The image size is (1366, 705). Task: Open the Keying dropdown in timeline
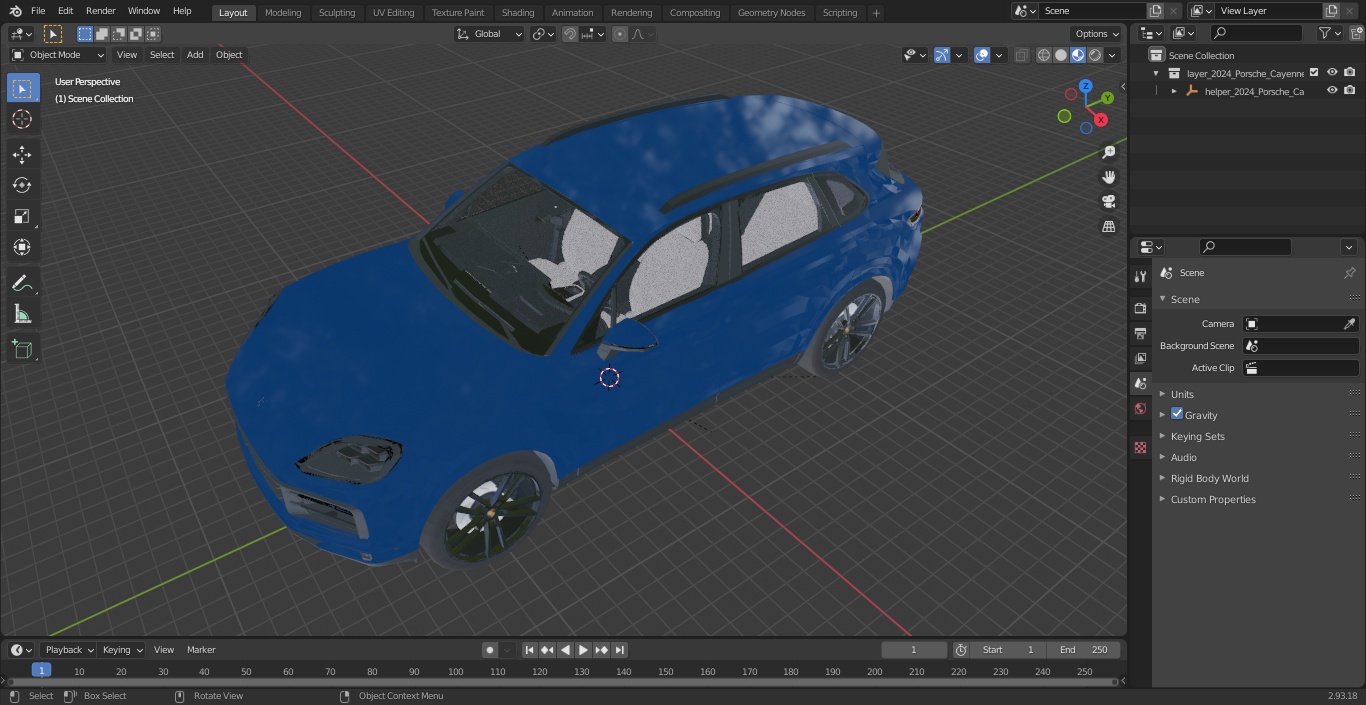(x=122, y=650)
